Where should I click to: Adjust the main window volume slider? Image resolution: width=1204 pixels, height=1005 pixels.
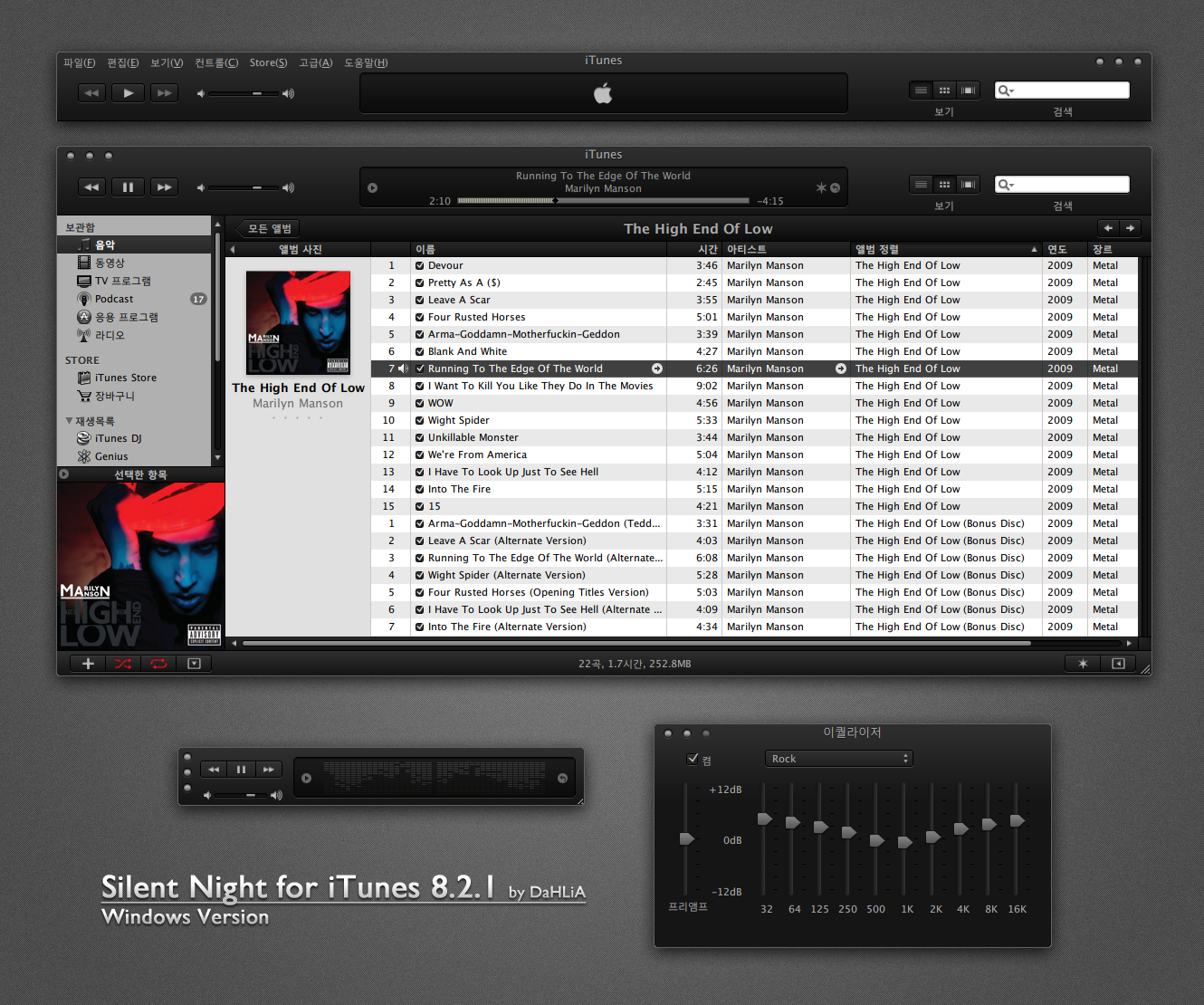click(243, 187)
